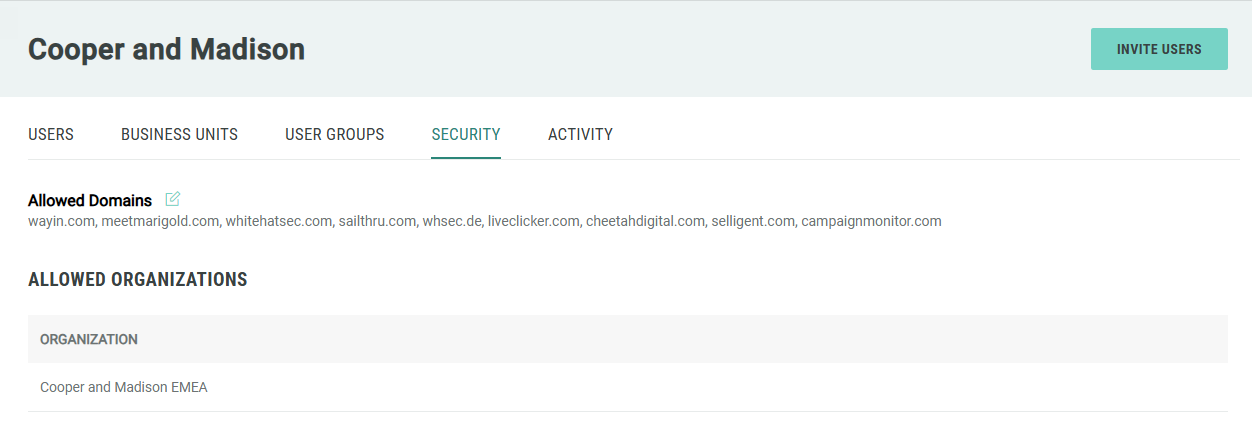
Task: Click the edit icon beside Allowed Domains
Action: point(173,199)
